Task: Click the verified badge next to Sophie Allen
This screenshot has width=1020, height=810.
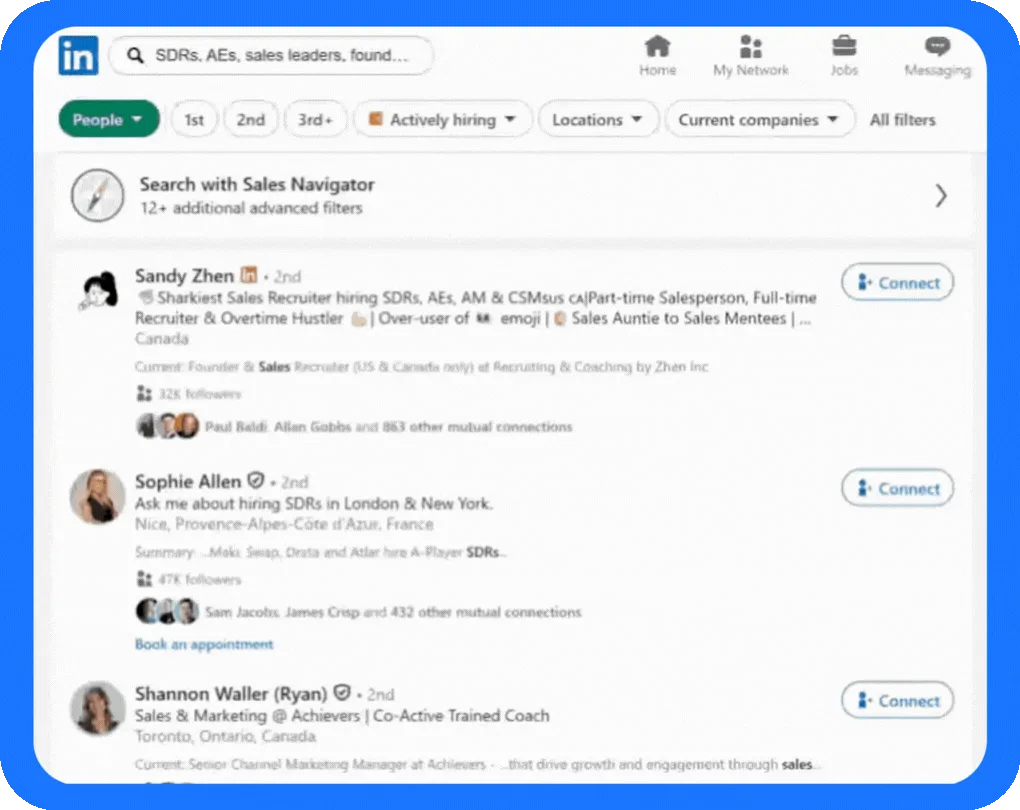Action: (254, 481)
